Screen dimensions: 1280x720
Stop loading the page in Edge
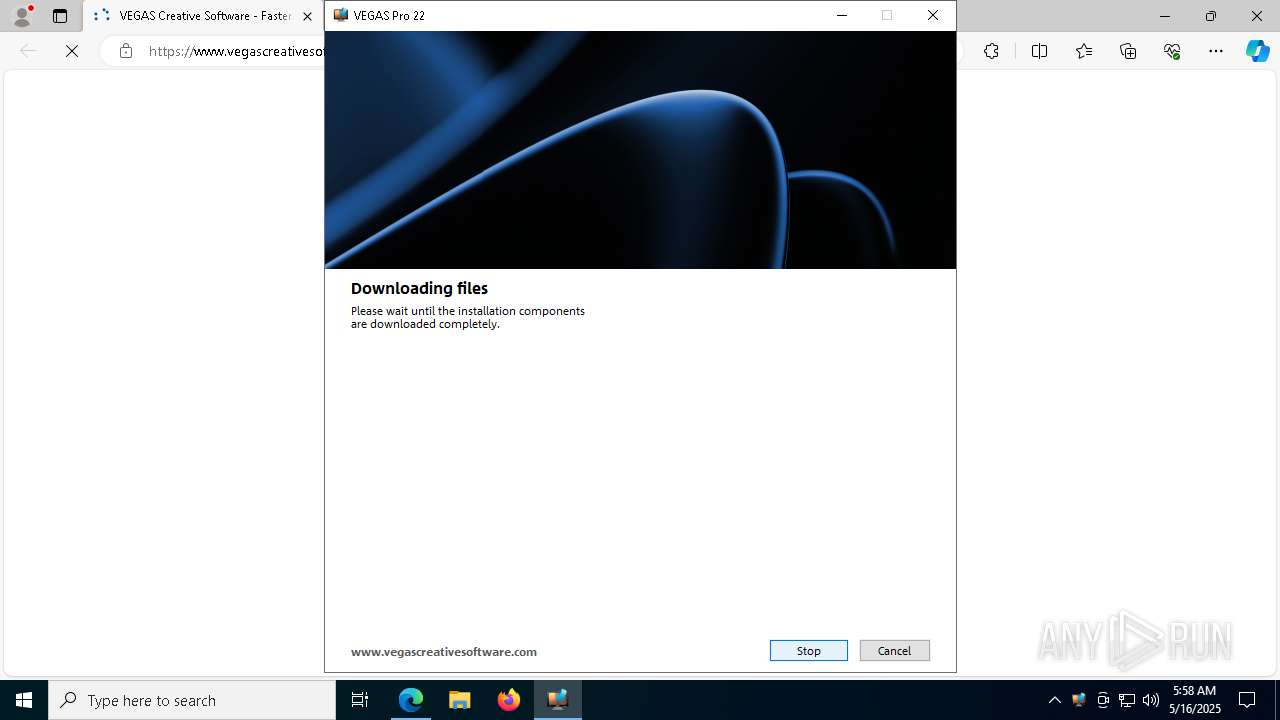(x=72, y=51)
